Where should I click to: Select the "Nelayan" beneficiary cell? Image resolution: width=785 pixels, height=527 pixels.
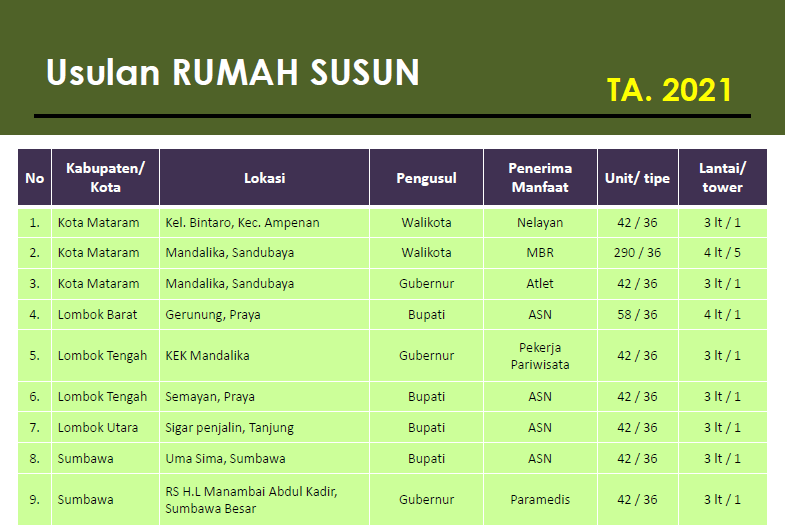point(540,222)
